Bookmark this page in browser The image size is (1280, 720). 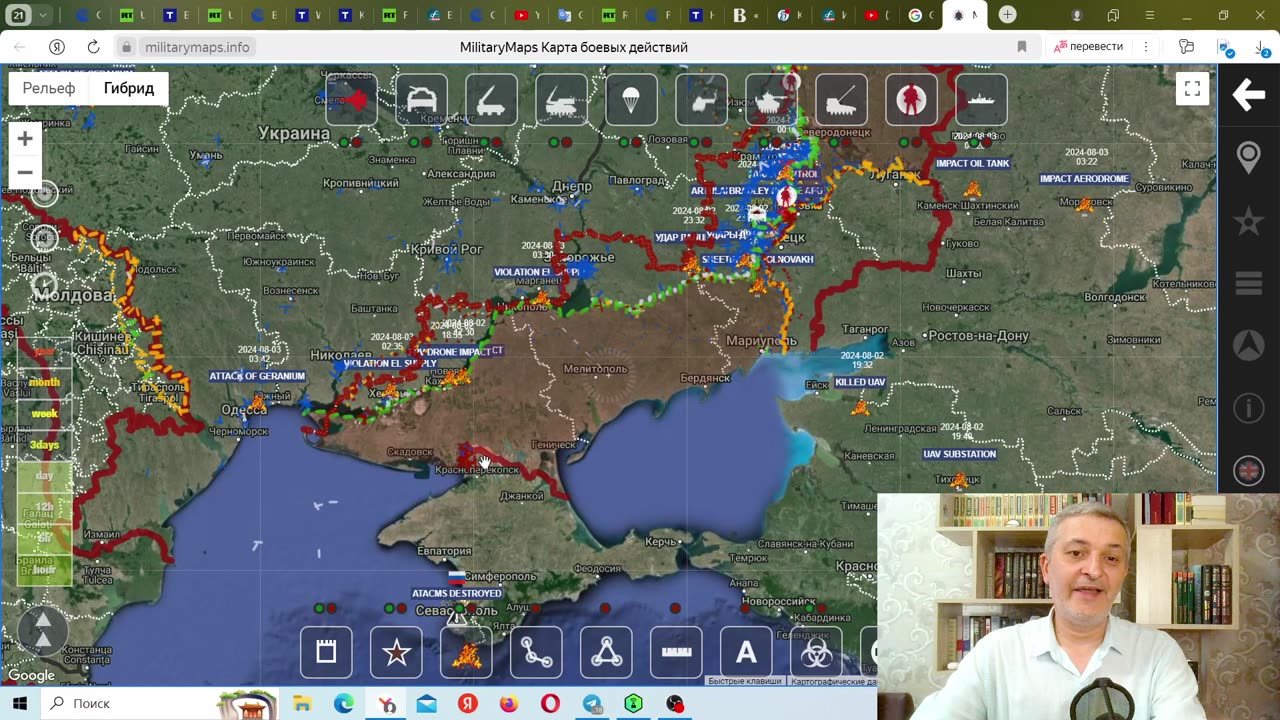(1022, 47)
